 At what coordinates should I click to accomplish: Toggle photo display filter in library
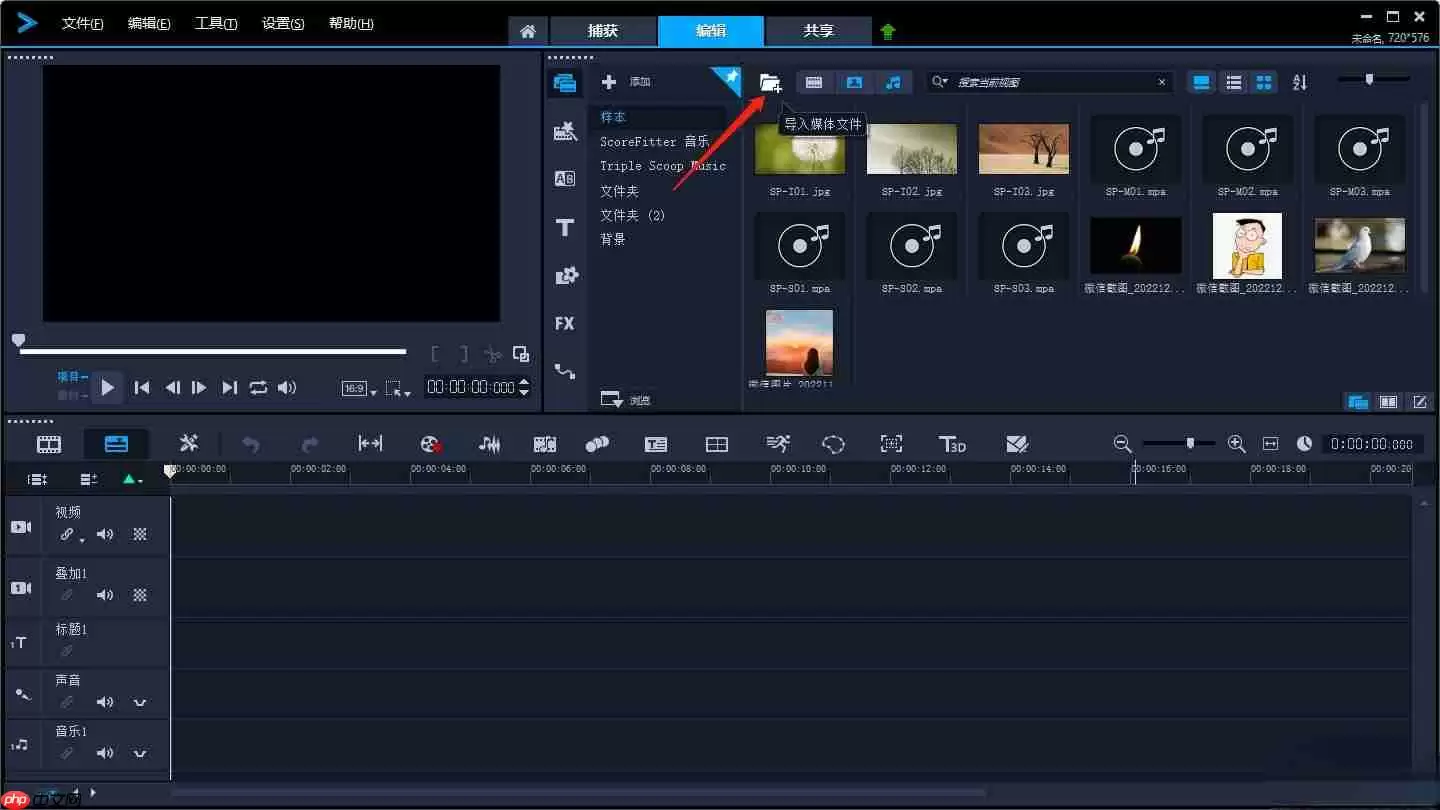pos(854,83)
